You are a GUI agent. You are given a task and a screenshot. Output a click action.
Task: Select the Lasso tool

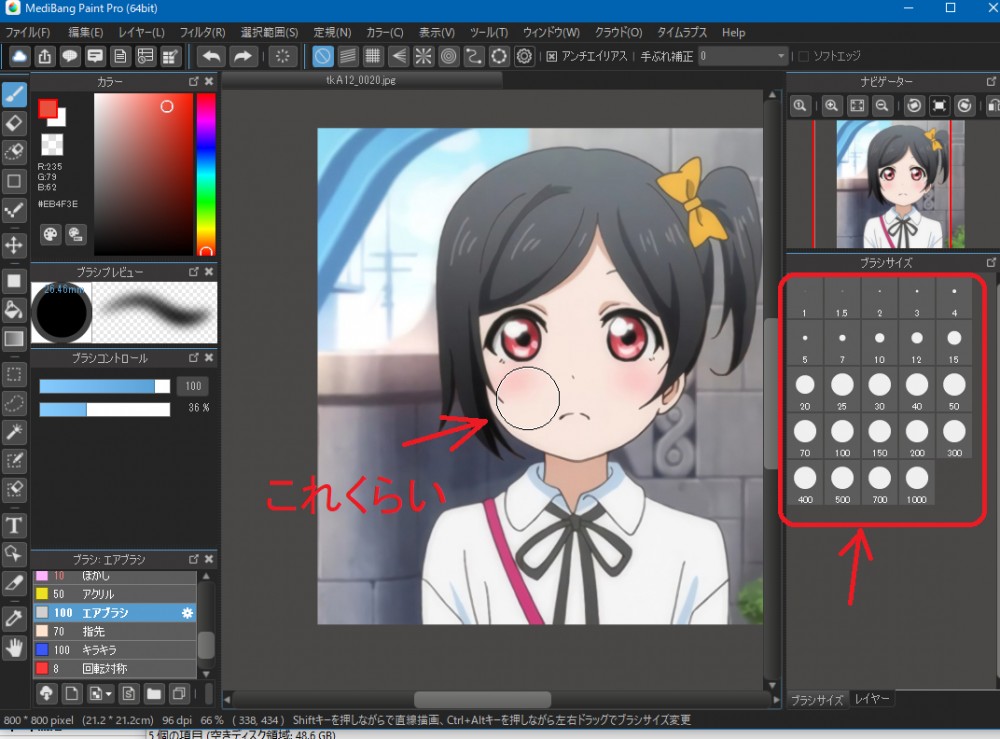click(14, 403)
